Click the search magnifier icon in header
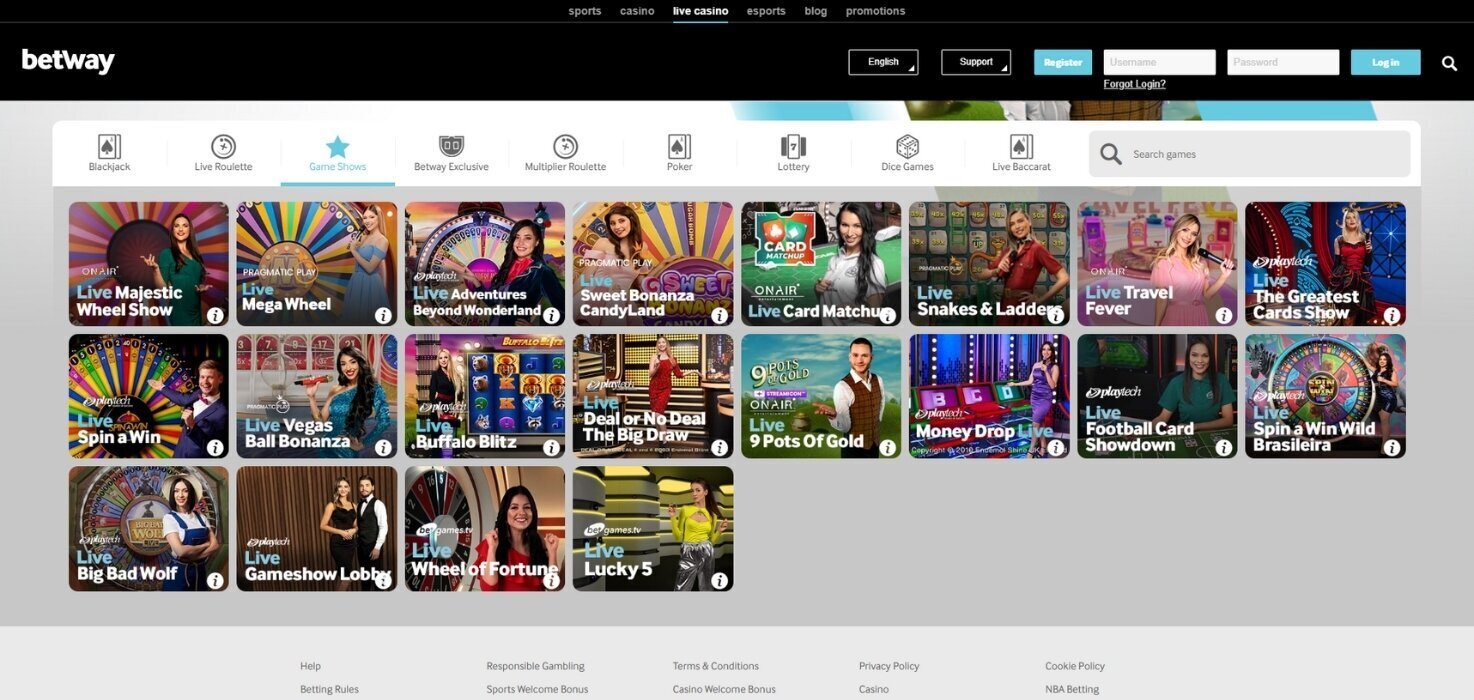 (x=1449, y=63)
